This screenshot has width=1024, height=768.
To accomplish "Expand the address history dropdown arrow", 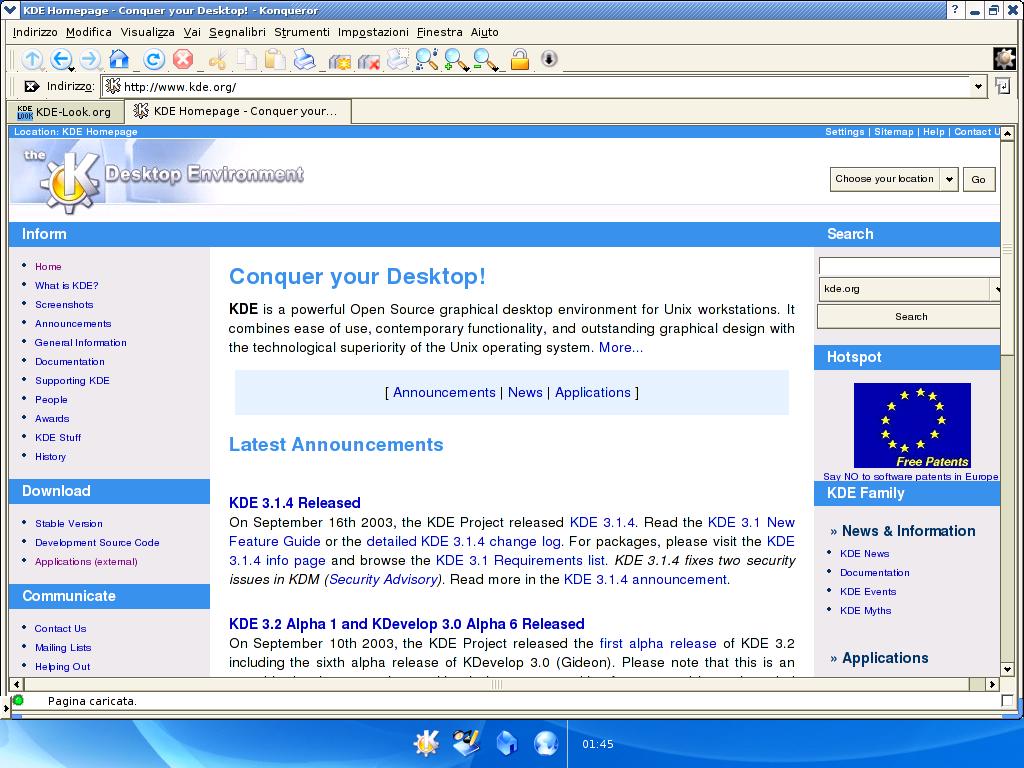I will [x=978, y=86].
